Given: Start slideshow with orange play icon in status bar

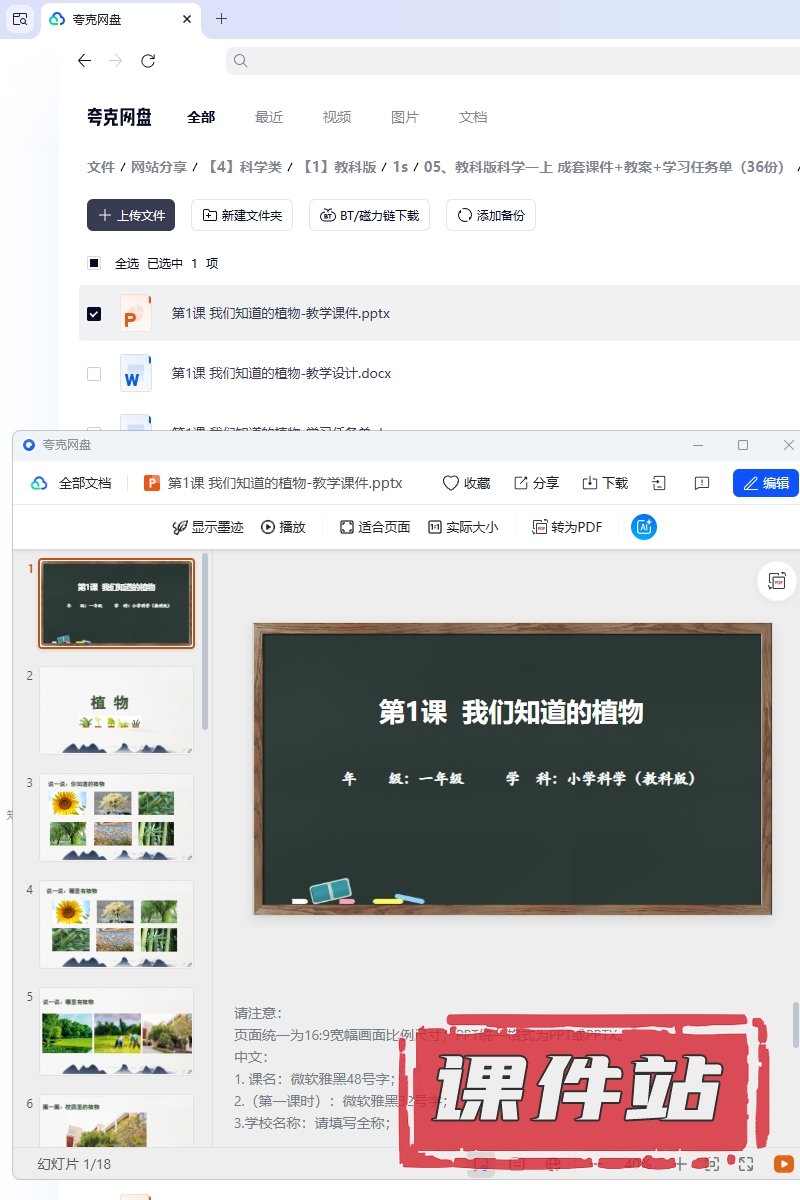Looking at the screenshot, I should pos(784,1163).
